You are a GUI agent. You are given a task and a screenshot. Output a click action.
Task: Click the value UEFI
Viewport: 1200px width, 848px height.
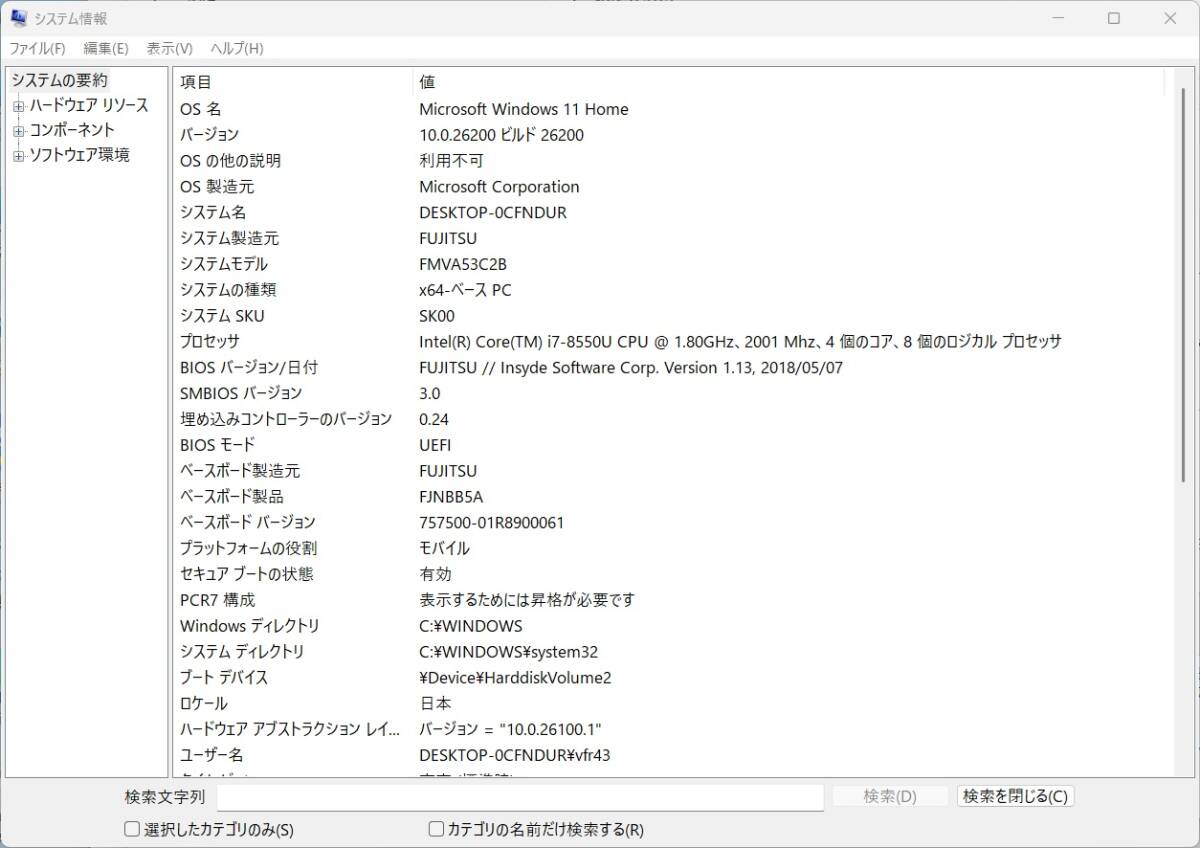coord(435,445)
